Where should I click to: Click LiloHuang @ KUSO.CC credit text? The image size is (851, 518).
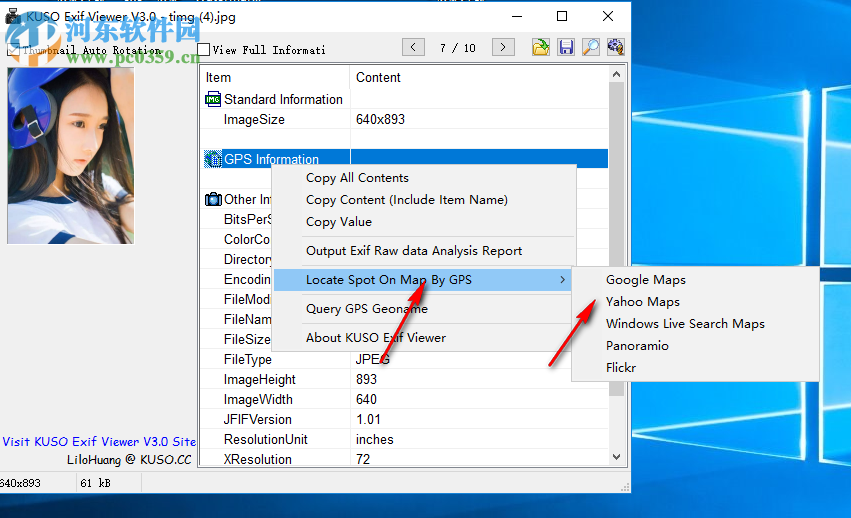(x=129, y=460)
